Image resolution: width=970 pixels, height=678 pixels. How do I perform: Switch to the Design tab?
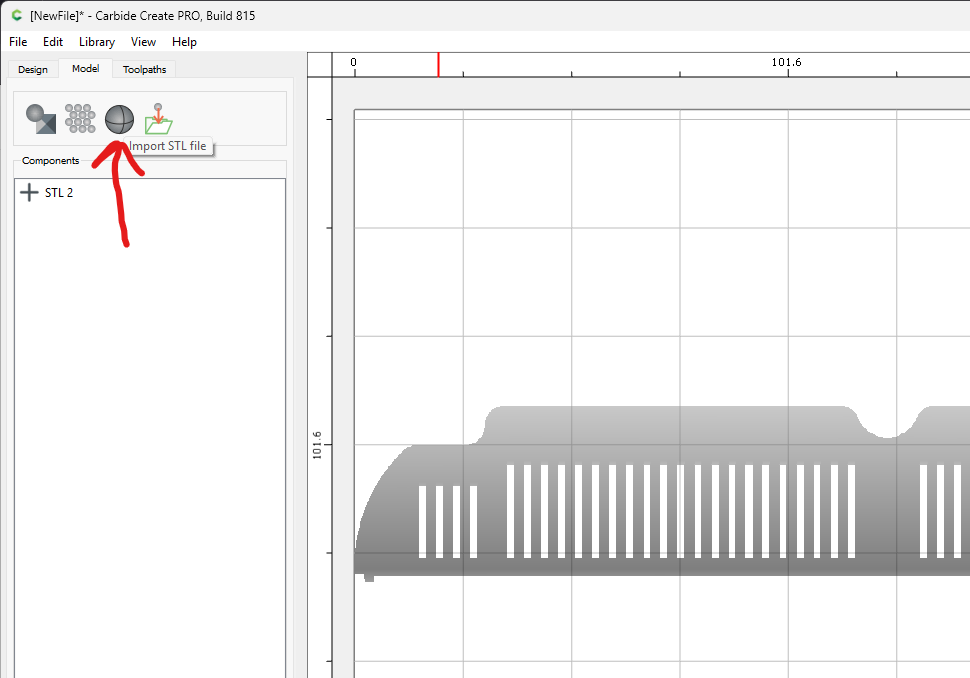click(x=33, y=69)
